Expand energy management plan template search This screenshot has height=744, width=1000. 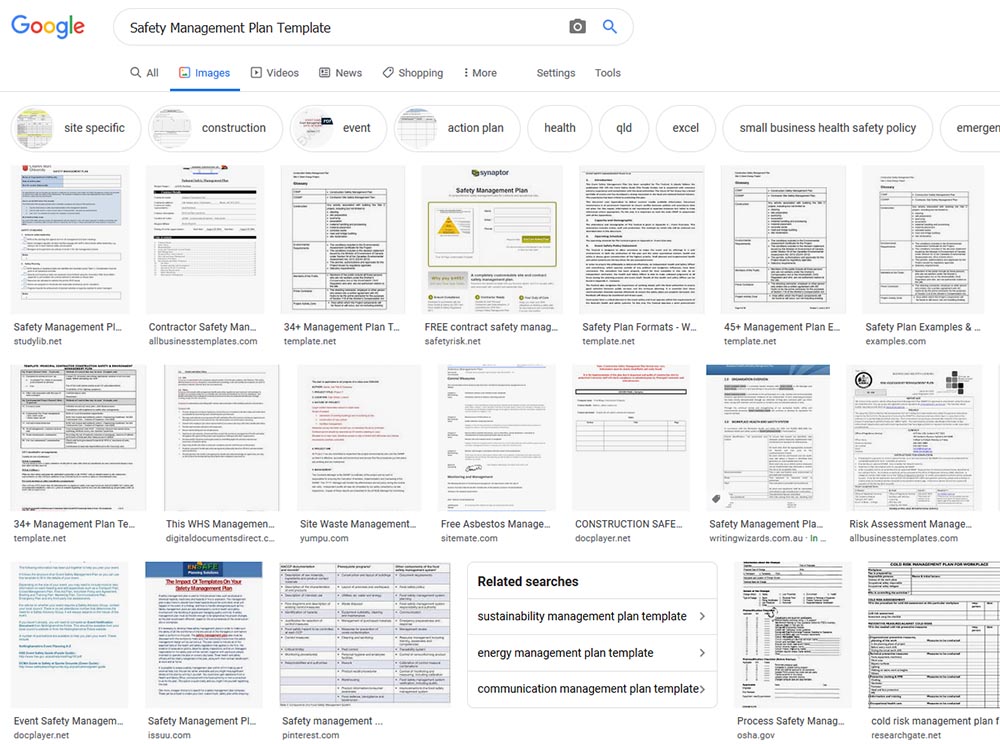click(x=591, y=653)
